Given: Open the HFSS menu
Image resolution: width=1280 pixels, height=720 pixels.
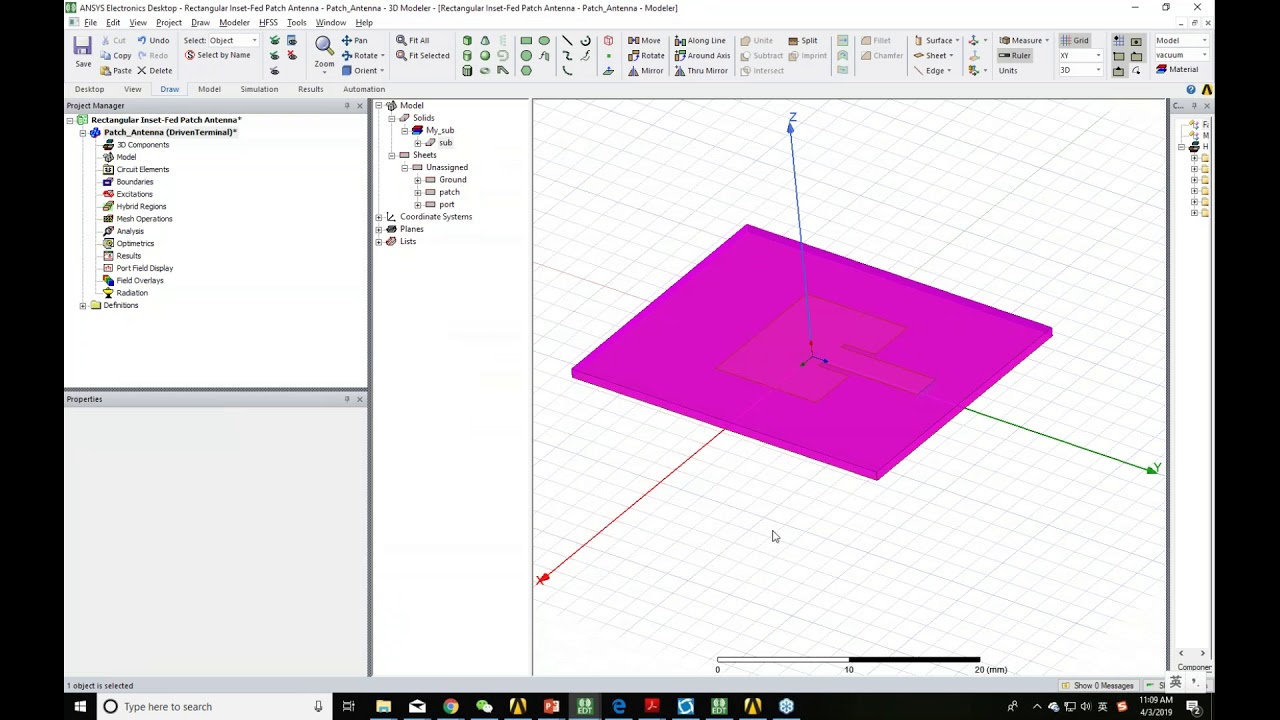Looking at the screenshot, I should click(268, 23).
